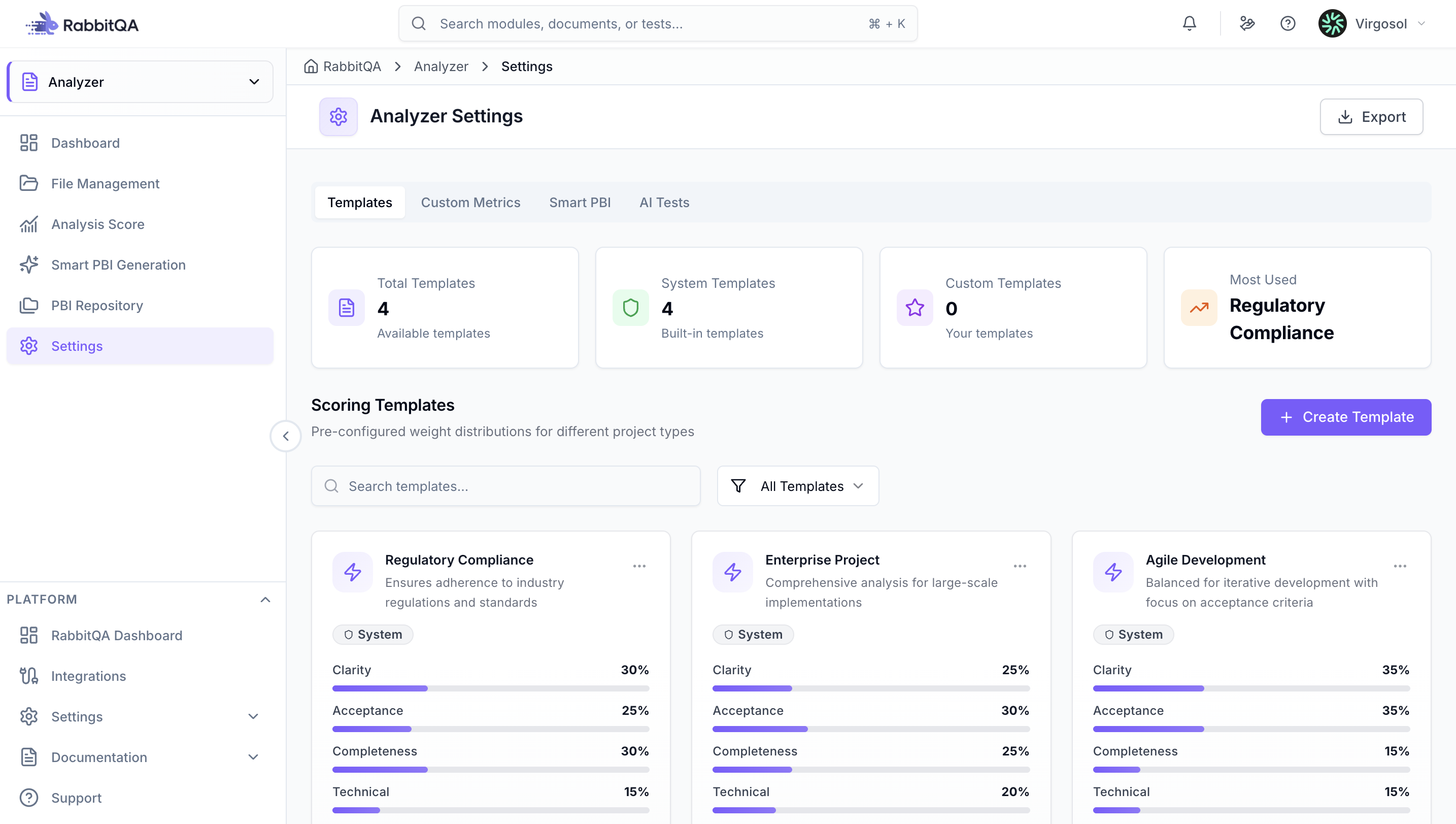Expand the platform Settings submenu
Screen dimensions: 1456x824
pos(253,716)
